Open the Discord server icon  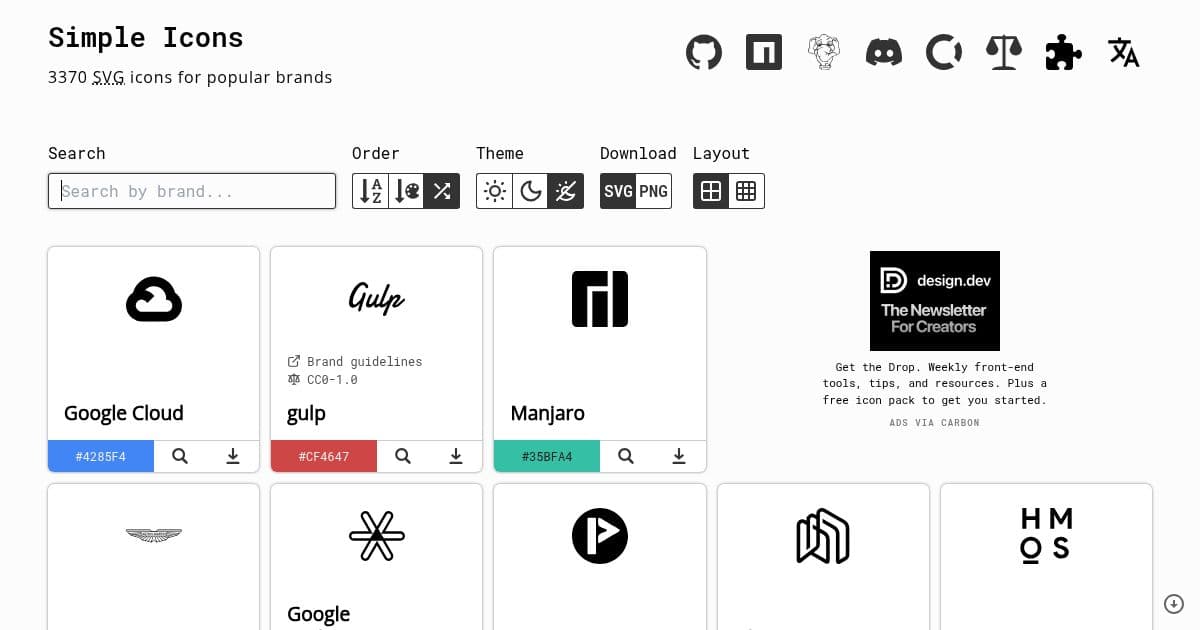(x=884, y=52)
